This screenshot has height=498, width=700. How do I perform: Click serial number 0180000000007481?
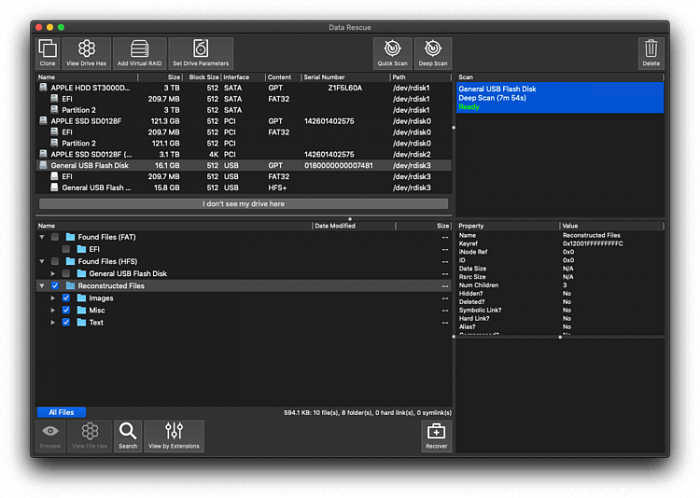338,165
